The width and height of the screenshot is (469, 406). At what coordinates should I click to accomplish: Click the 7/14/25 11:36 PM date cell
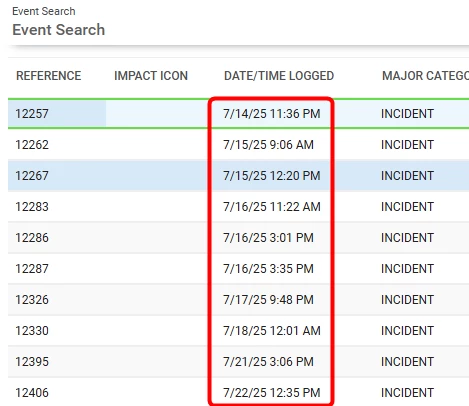coord(272,114)
